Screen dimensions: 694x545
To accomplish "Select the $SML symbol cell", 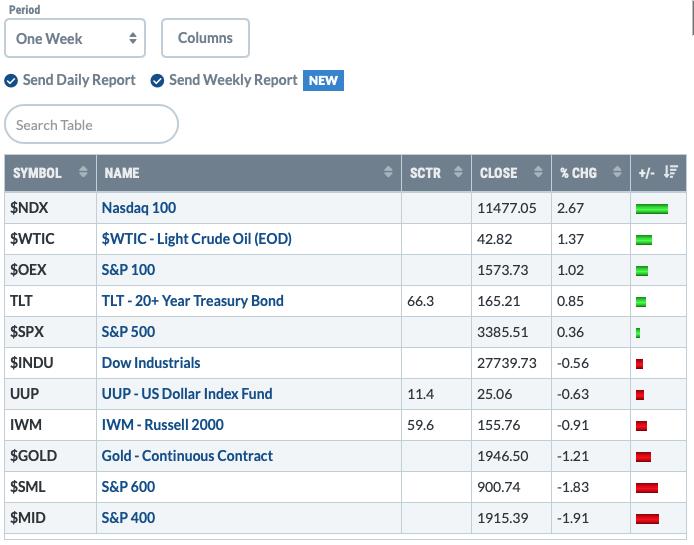I will click(50, 487).
